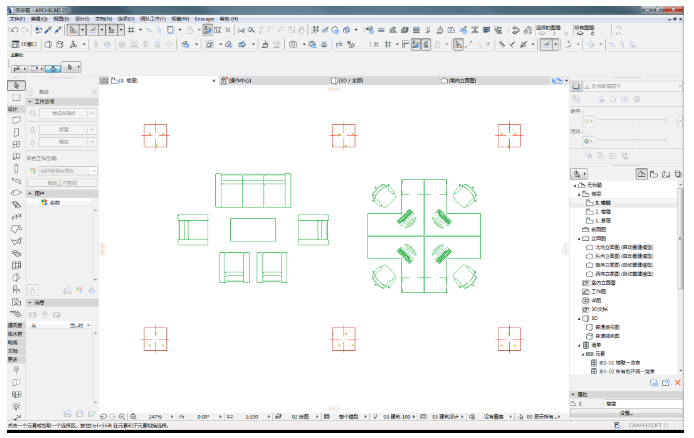Image resolution: width=694 pixels, height=438 pixels.
Task: Click the reference color swatch button in Trace panel
Action: [x=588, y=121]
